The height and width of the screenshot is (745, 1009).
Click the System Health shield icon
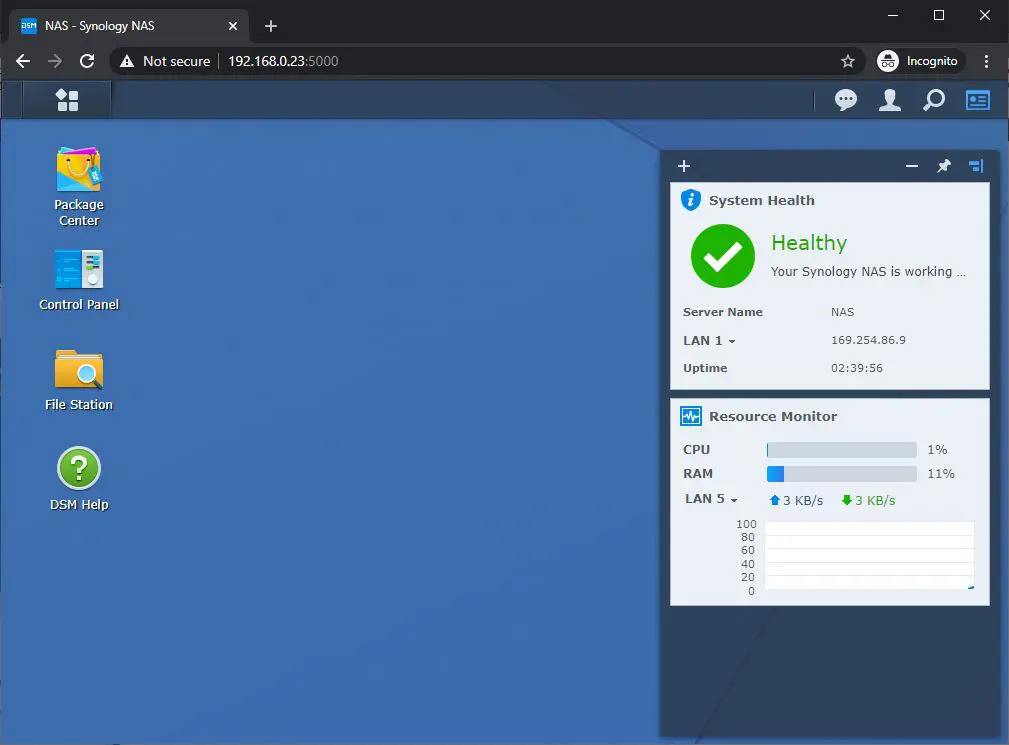pyautogui.click(x=690, y=200)
